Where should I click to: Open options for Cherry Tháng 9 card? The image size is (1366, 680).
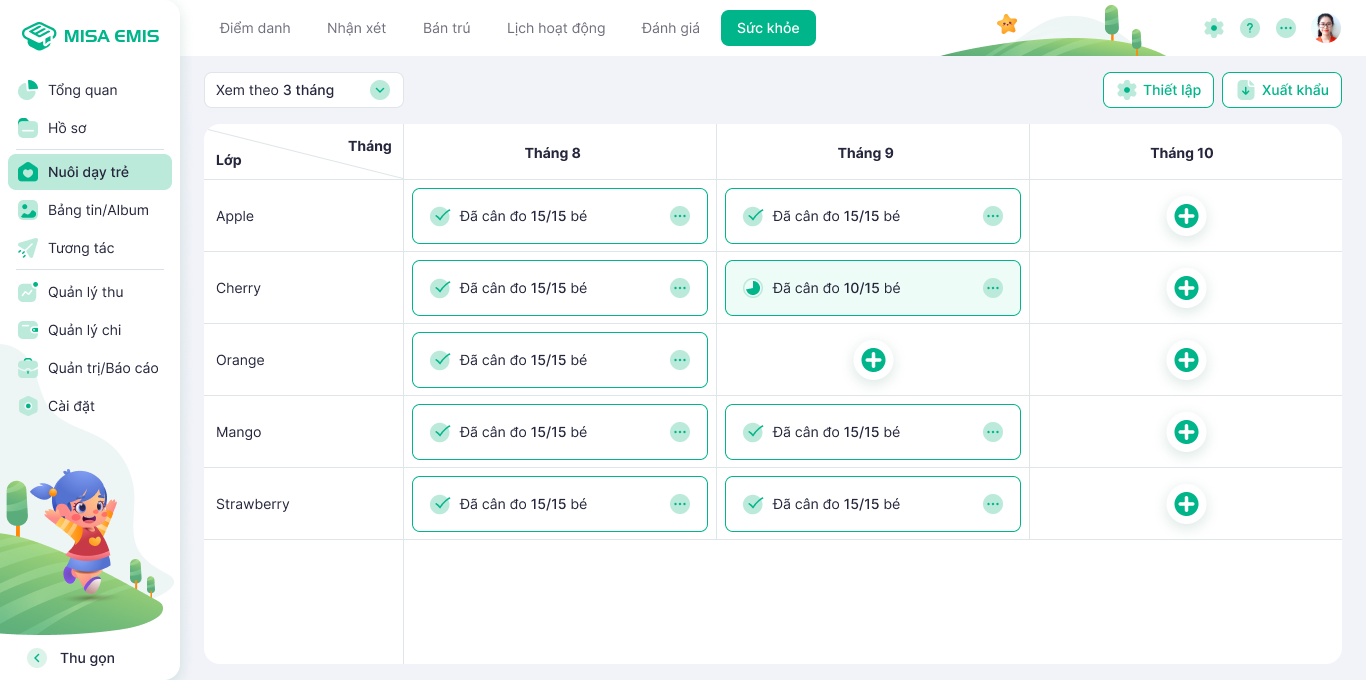(x=992, y=288)
